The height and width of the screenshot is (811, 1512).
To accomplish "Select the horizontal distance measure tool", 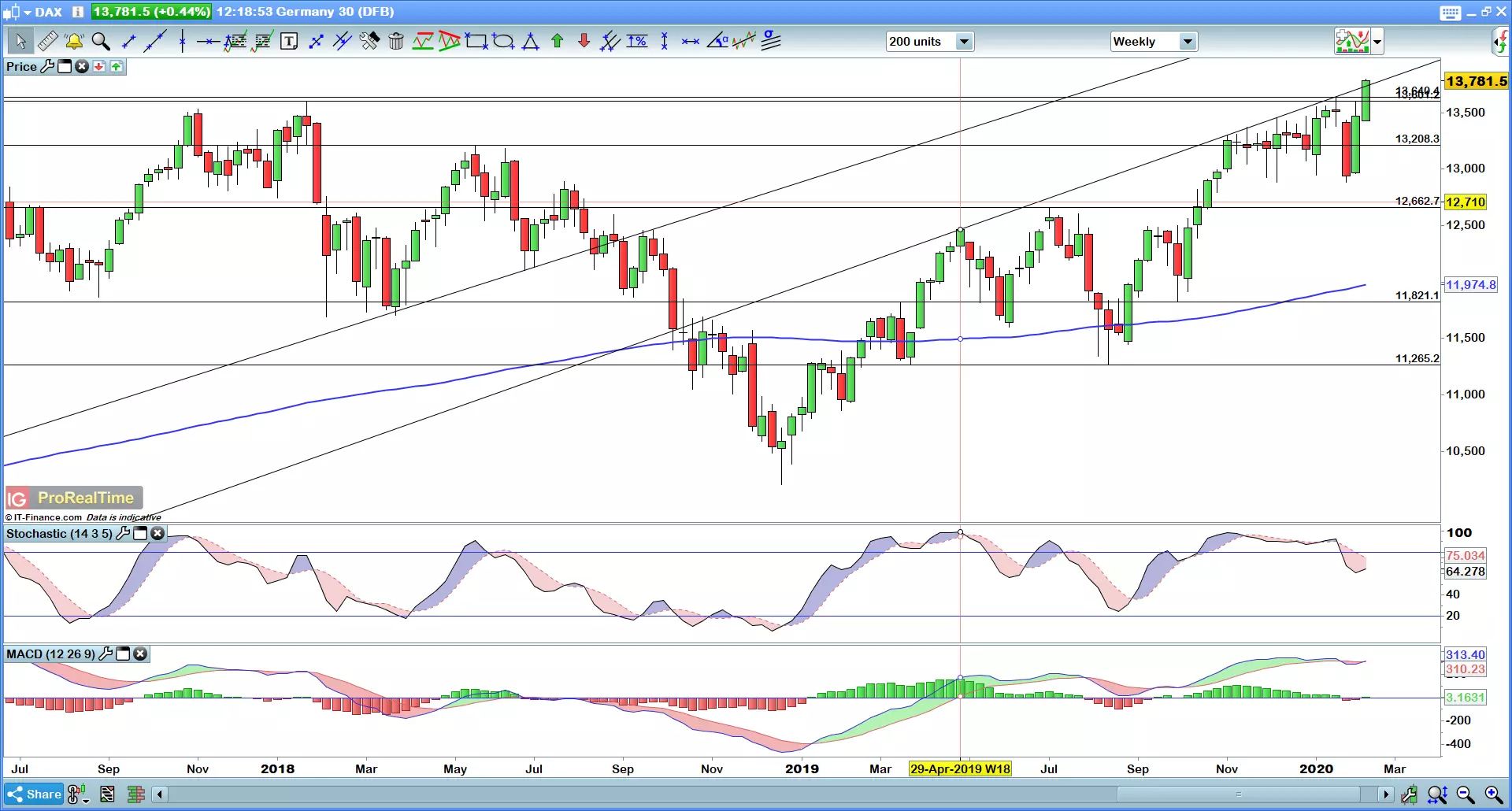I will click(691, 41).
